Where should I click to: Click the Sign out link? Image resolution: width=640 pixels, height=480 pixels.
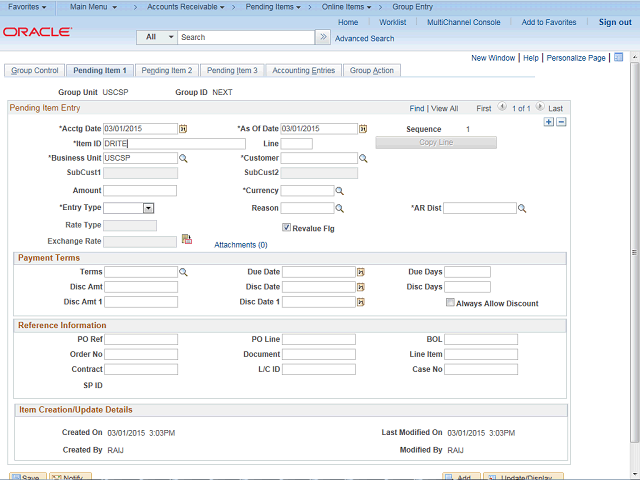pyautogui.click(x=615, y=22)
